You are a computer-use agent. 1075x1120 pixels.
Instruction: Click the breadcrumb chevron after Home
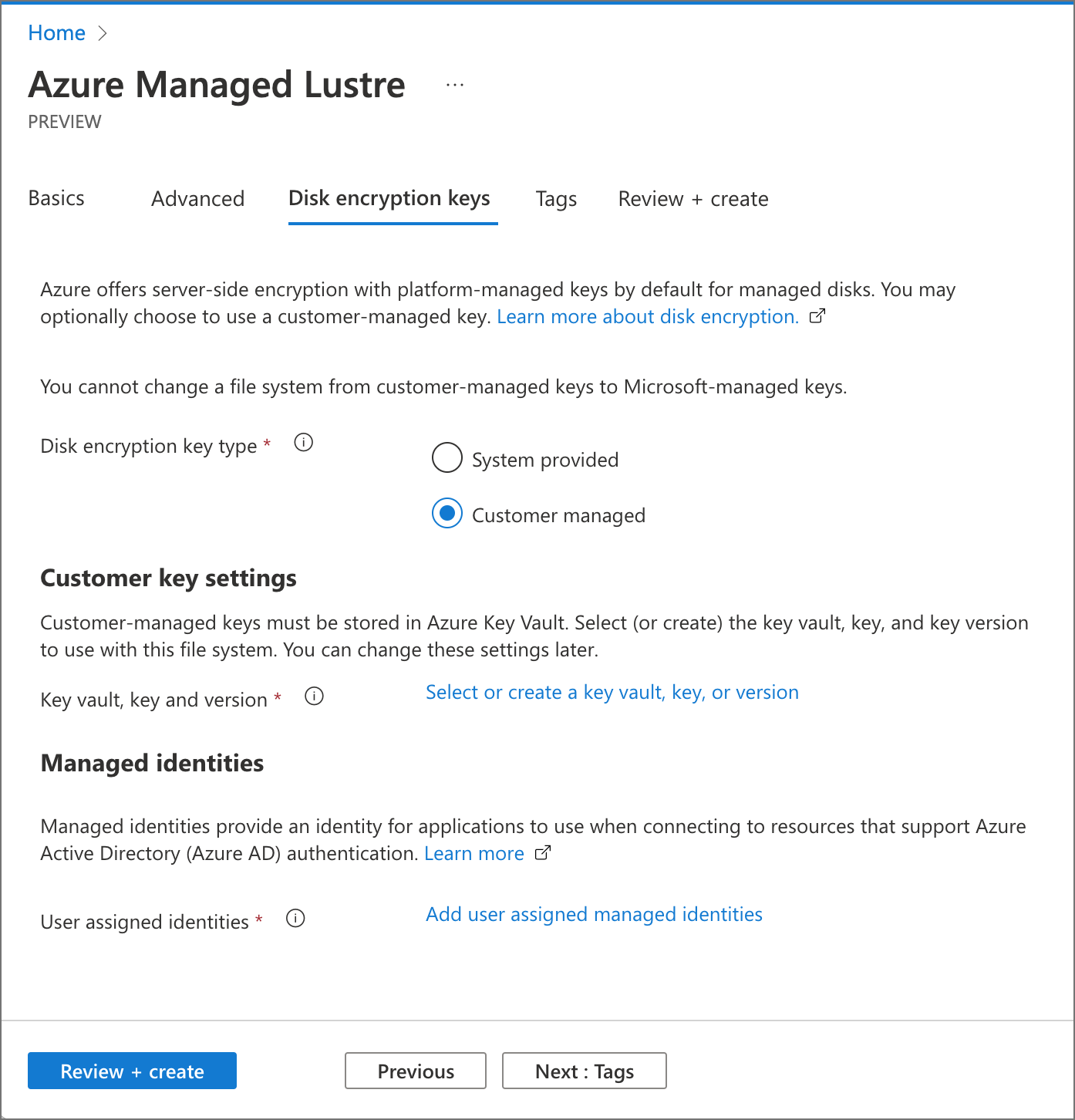[x=103, y=33]
